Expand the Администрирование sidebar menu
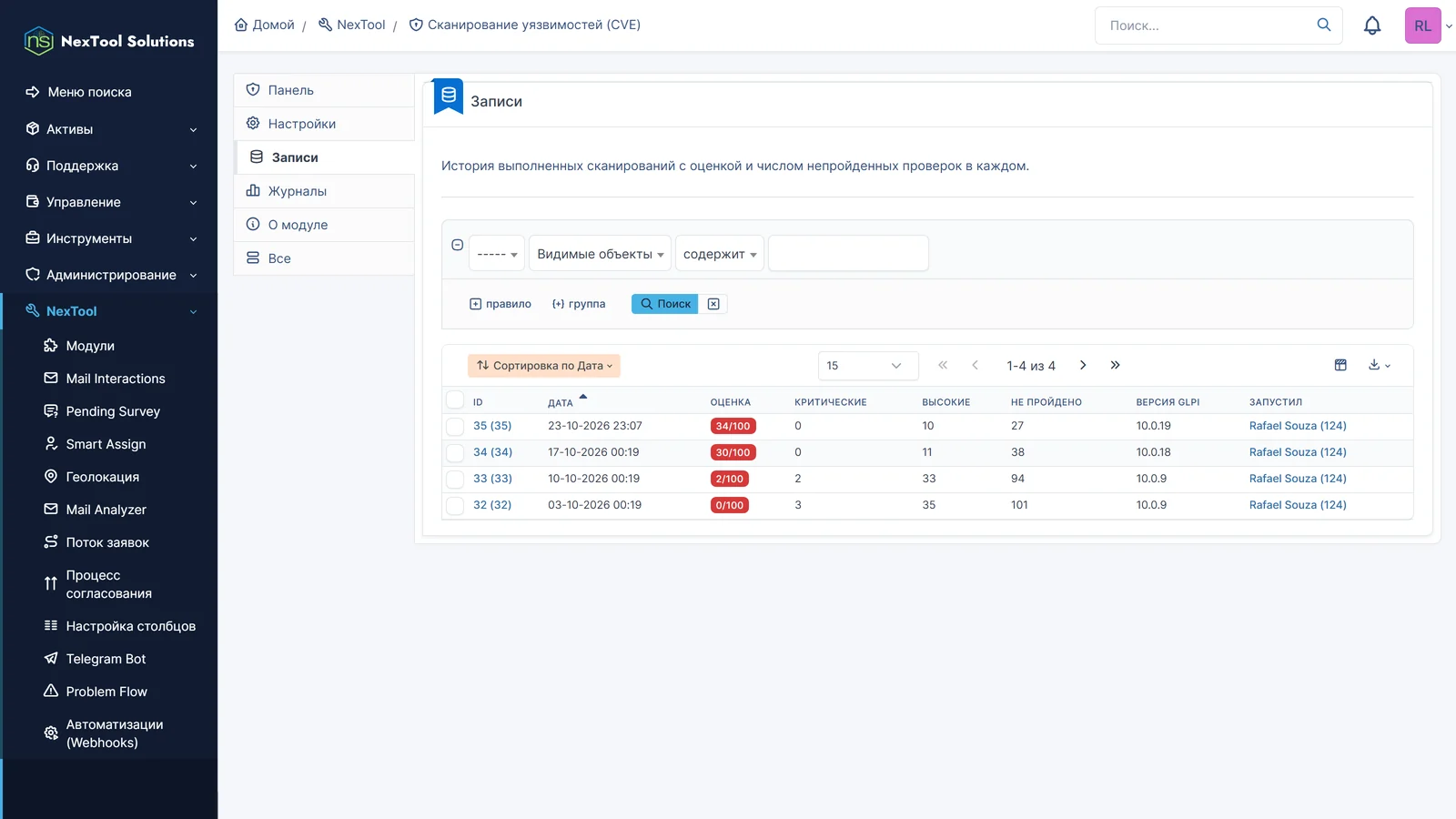 [x=109, y=275]
